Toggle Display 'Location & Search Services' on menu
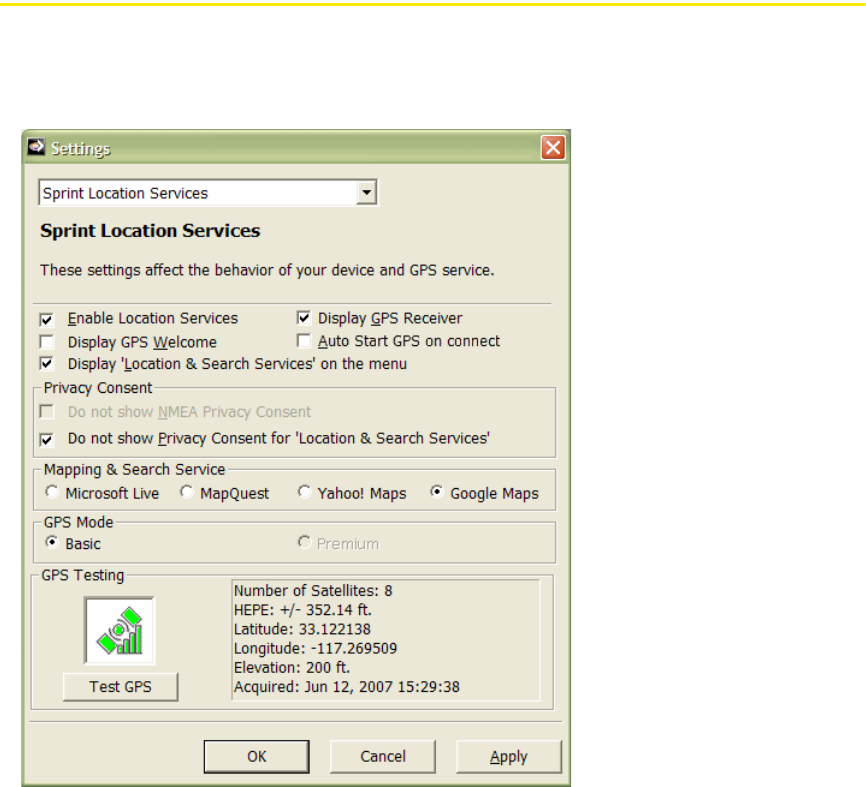This screenshot has width=866, height=787. [x=47, y=364]
